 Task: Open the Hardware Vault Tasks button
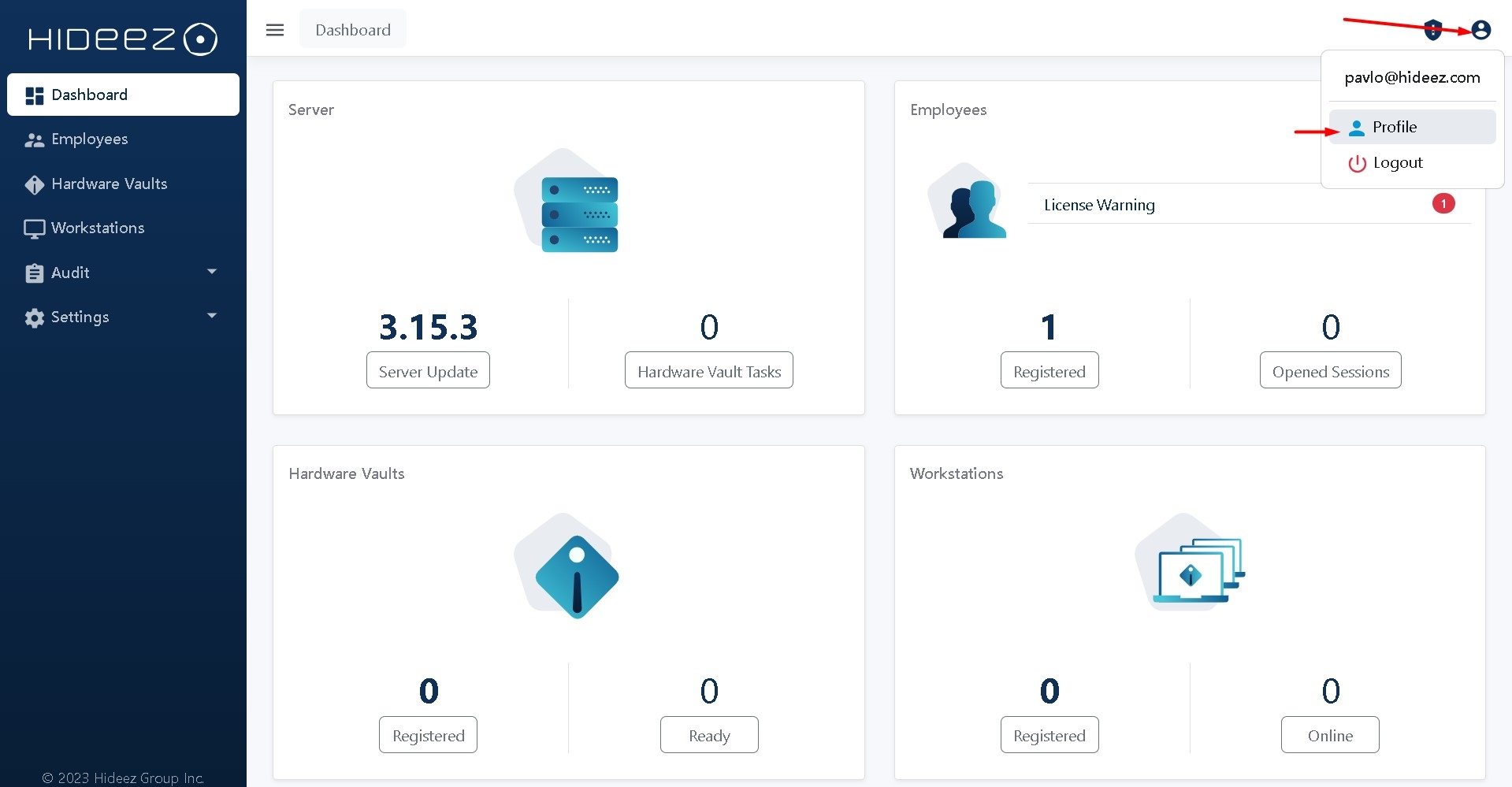(708, 371)
